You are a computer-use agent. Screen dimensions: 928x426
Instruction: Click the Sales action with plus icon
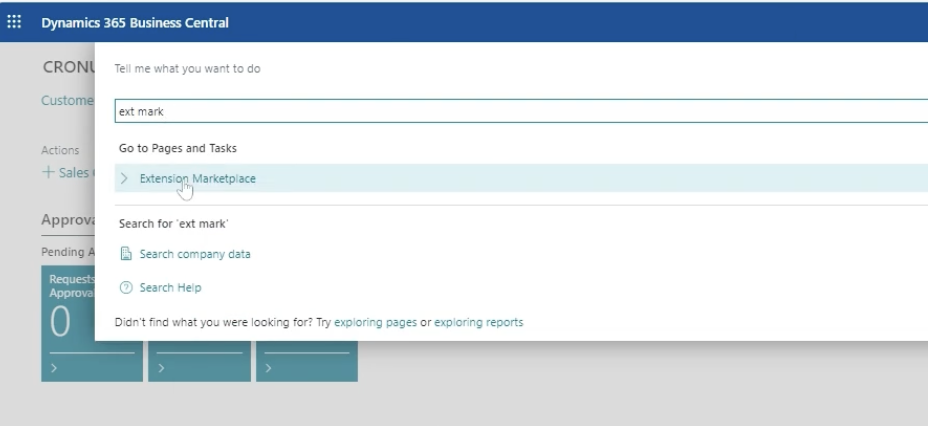pyautogui.click(x=67, y=173)
